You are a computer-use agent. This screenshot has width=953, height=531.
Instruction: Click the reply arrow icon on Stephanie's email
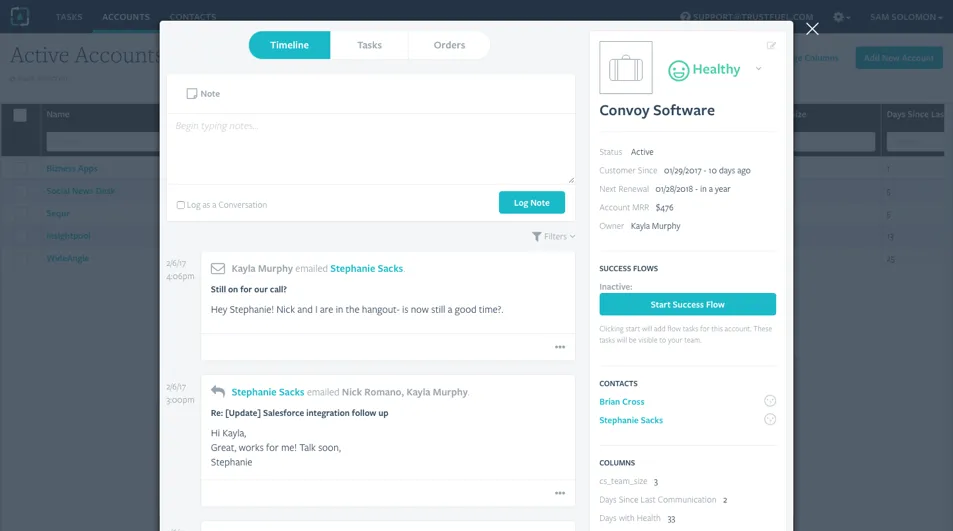pyautogui.click(x=218, y=392)
